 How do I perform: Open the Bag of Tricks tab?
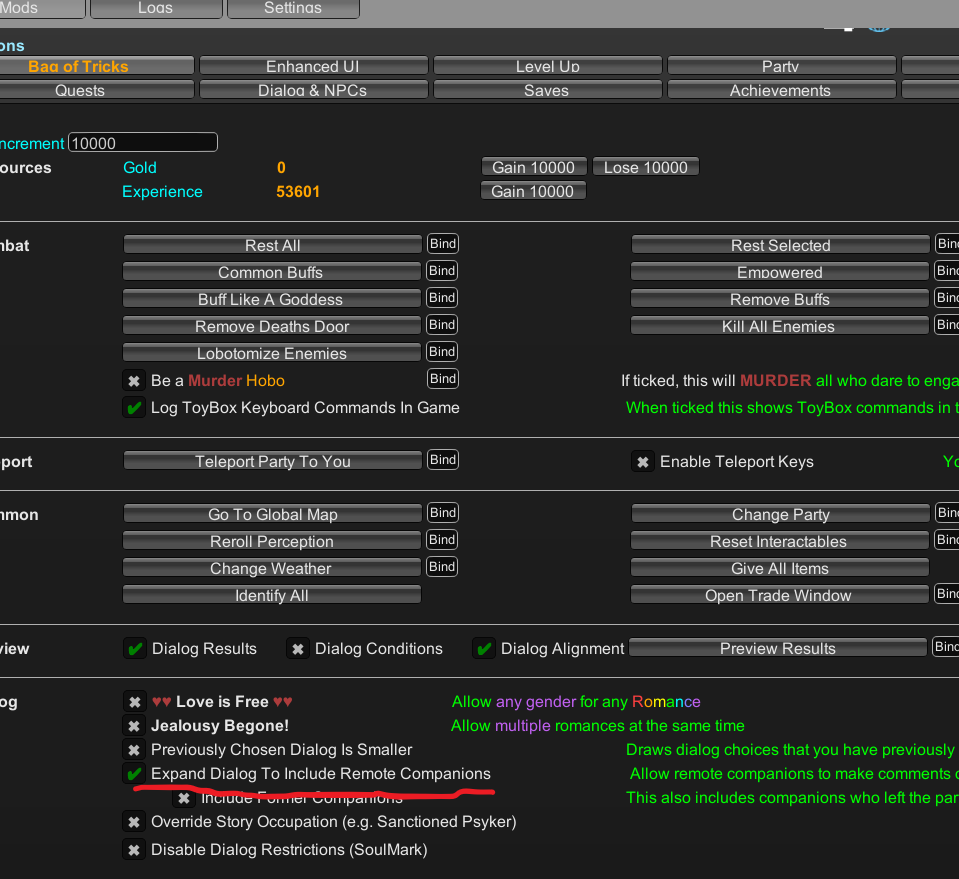(x=97, y=65)
